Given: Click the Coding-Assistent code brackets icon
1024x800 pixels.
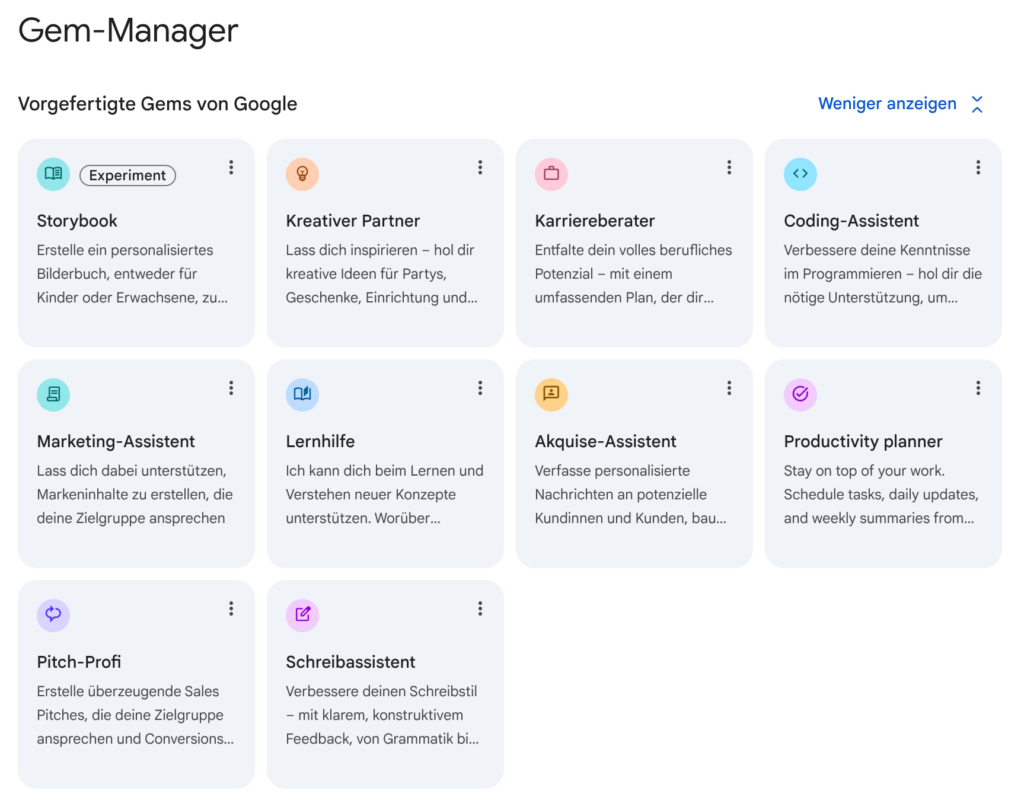Looking at the screenshot, I should [x=800, y=174].
